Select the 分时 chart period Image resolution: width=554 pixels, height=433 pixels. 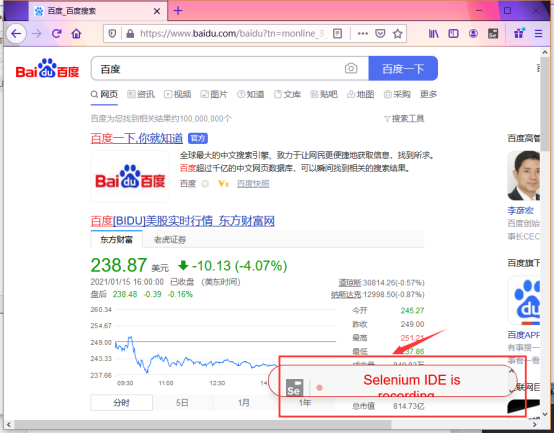click(122, 403)
